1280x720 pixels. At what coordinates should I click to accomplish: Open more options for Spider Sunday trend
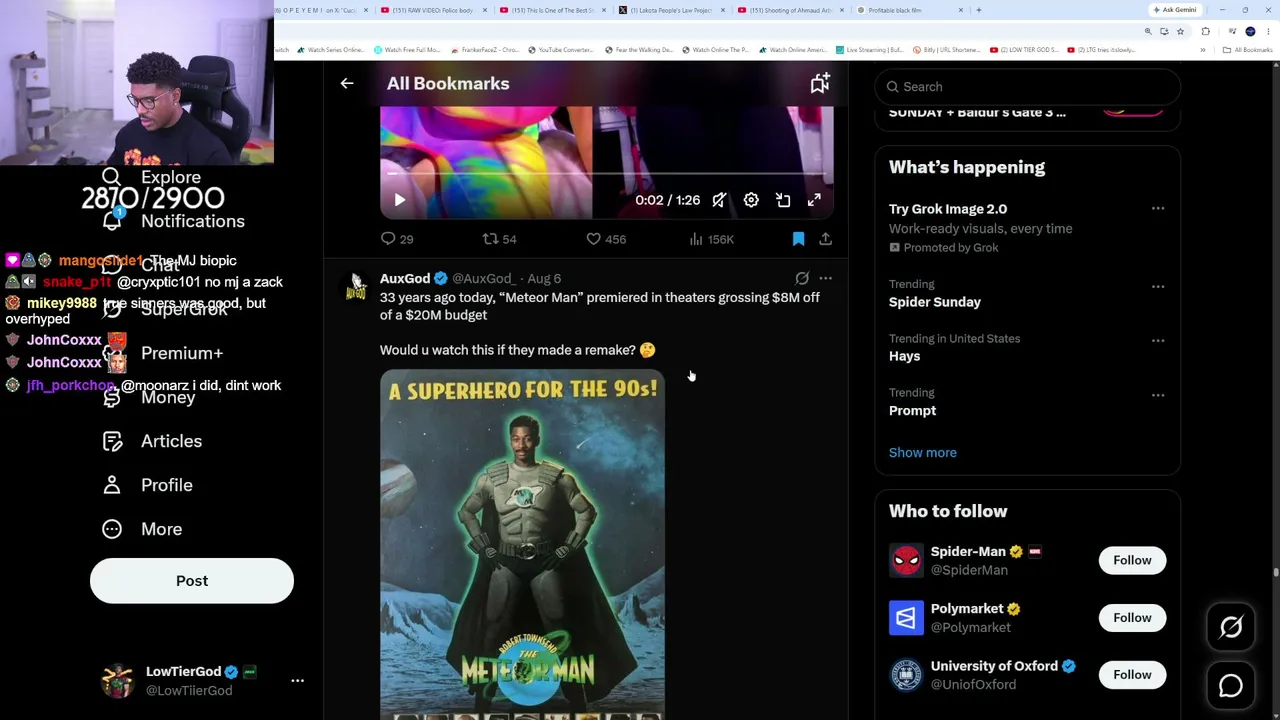(1158, 287)
